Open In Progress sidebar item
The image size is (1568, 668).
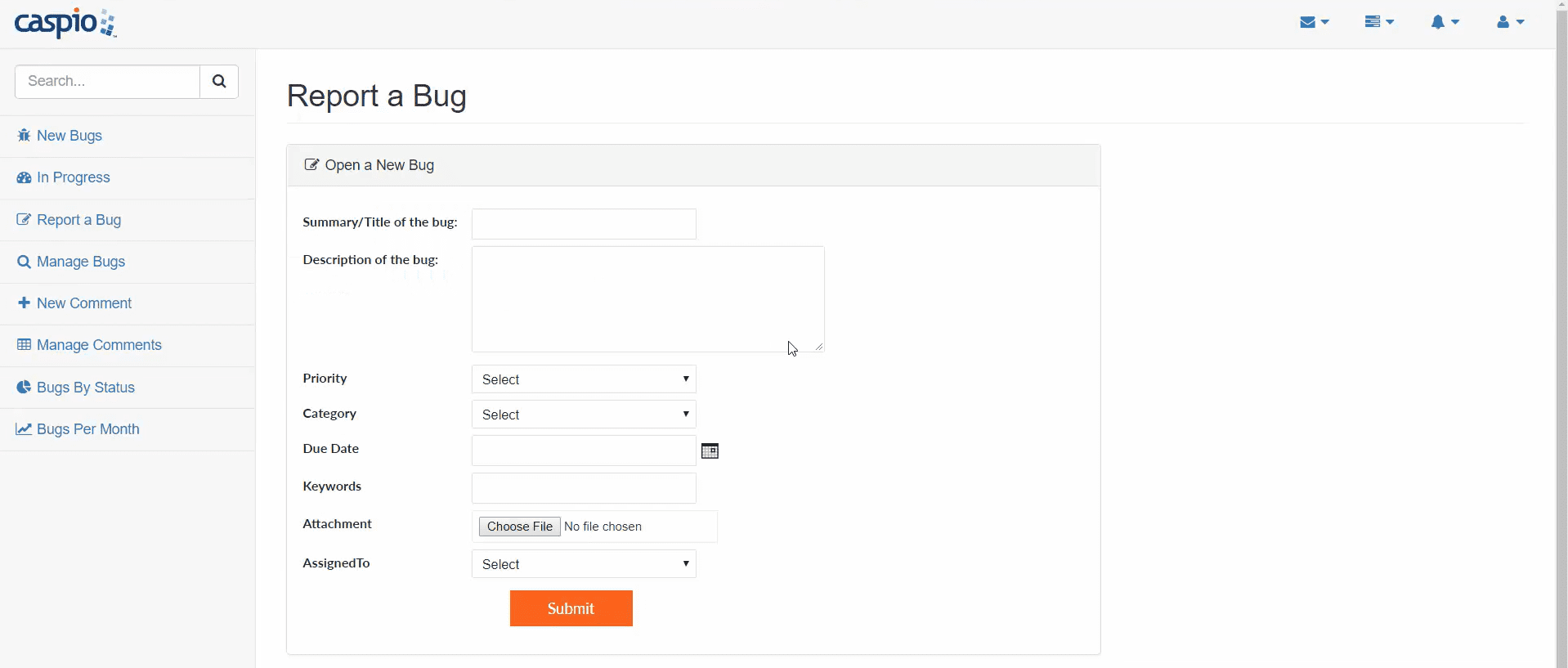tap(73, 177)
